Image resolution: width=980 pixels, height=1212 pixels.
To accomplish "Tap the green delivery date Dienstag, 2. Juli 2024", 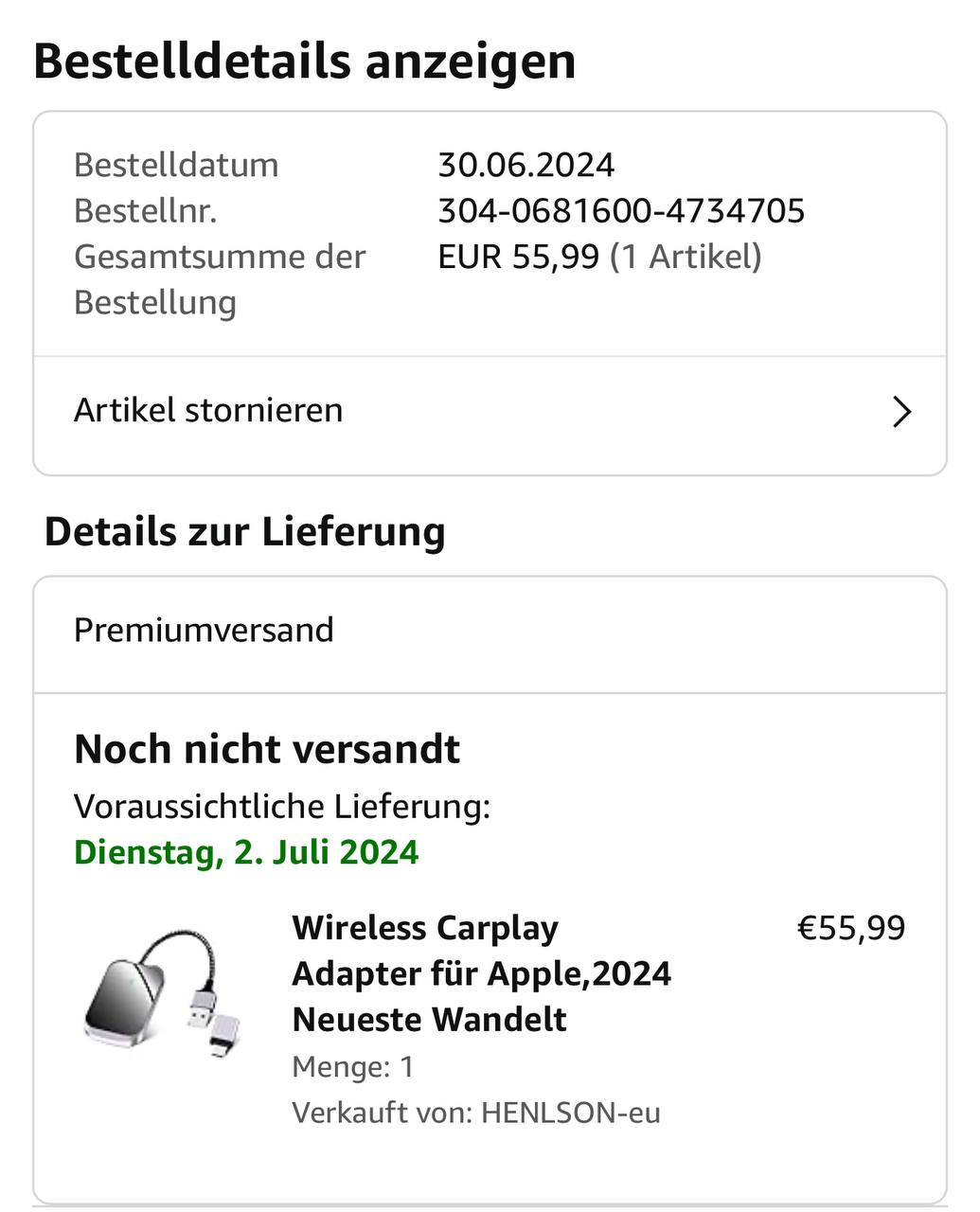I will (x=246, y=852).
